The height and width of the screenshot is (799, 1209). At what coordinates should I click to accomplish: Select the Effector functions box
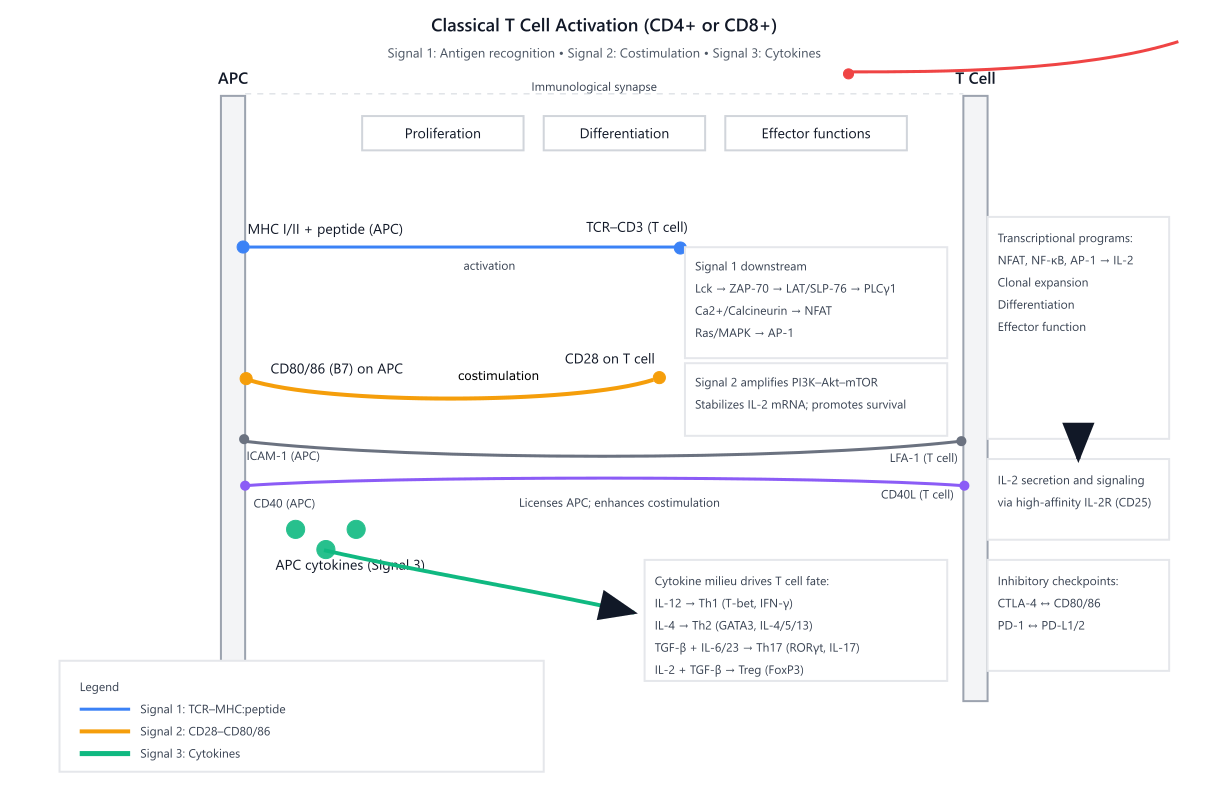(815, 133)
